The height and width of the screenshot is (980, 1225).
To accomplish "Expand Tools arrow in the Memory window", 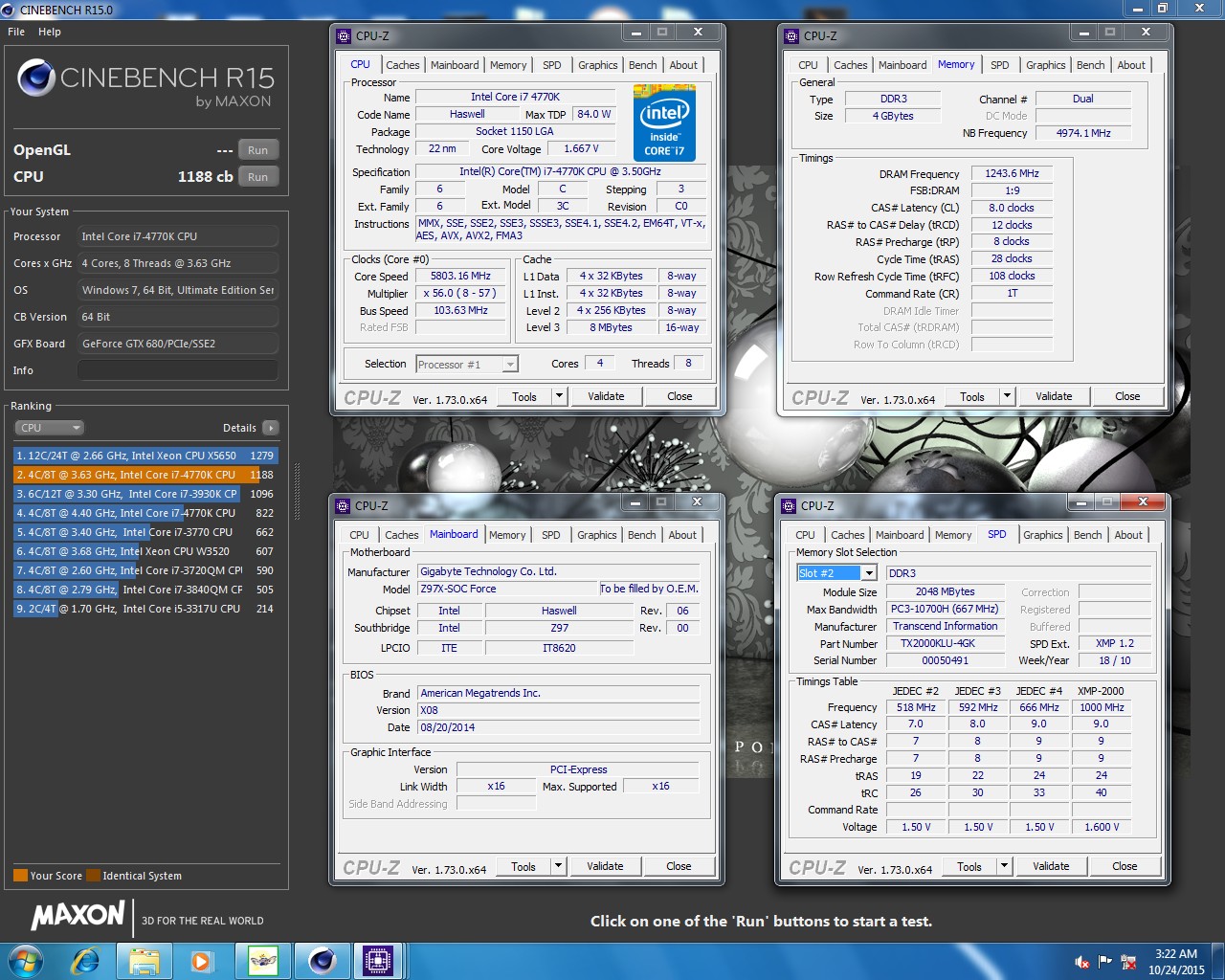I will [x=1007, y=396].
